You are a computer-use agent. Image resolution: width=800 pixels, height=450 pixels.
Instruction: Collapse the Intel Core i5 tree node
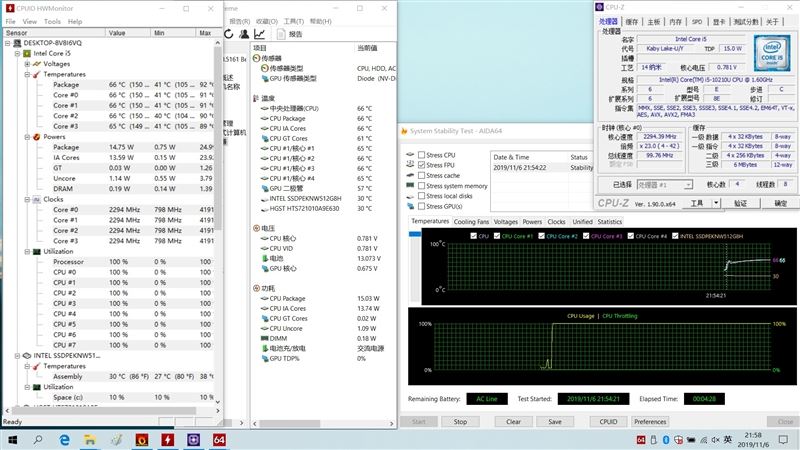point(17,53)
